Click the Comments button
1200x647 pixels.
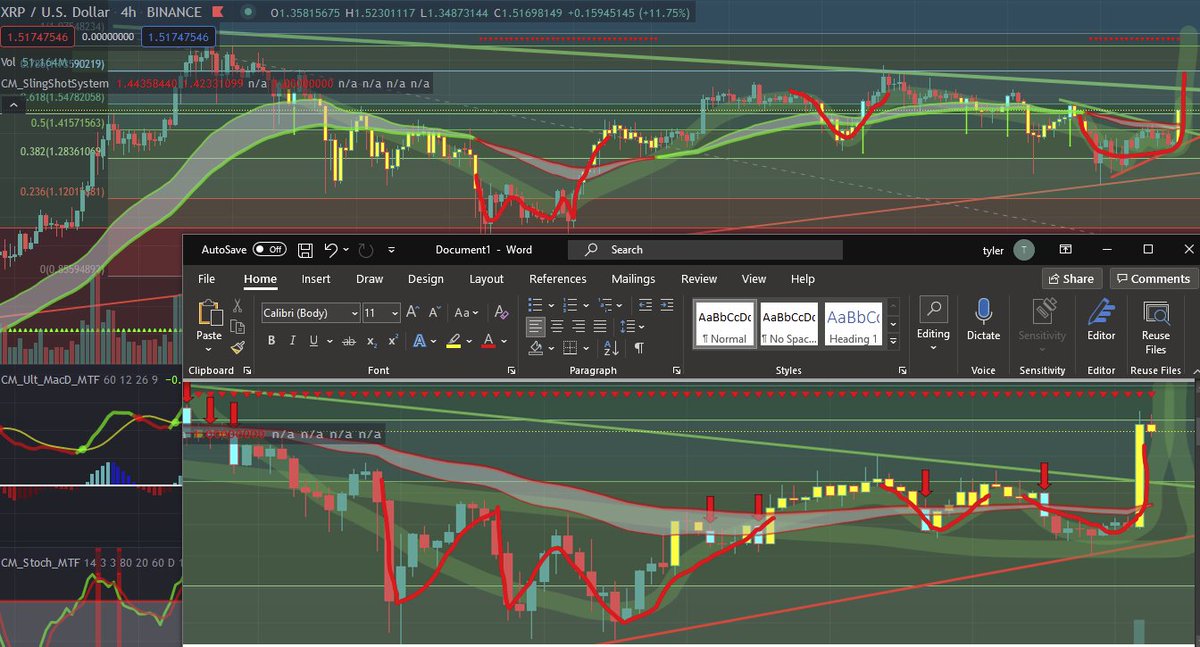coord(1153,279)
